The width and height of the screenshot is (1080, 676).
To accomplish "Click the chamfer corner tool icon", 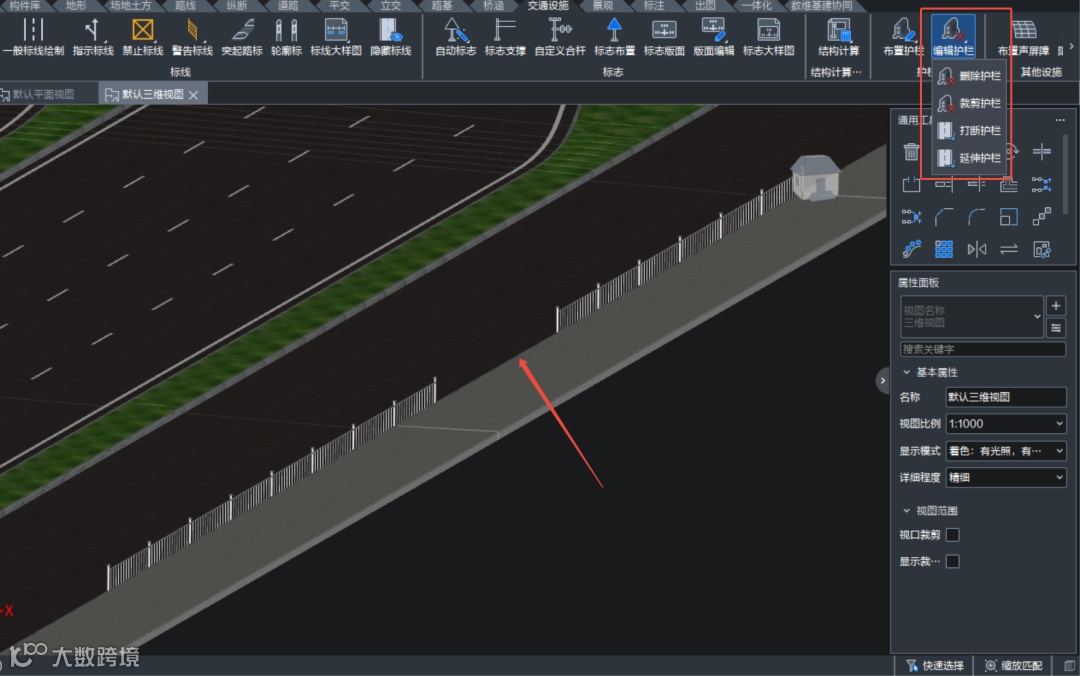I will click(x=944, y=217).
